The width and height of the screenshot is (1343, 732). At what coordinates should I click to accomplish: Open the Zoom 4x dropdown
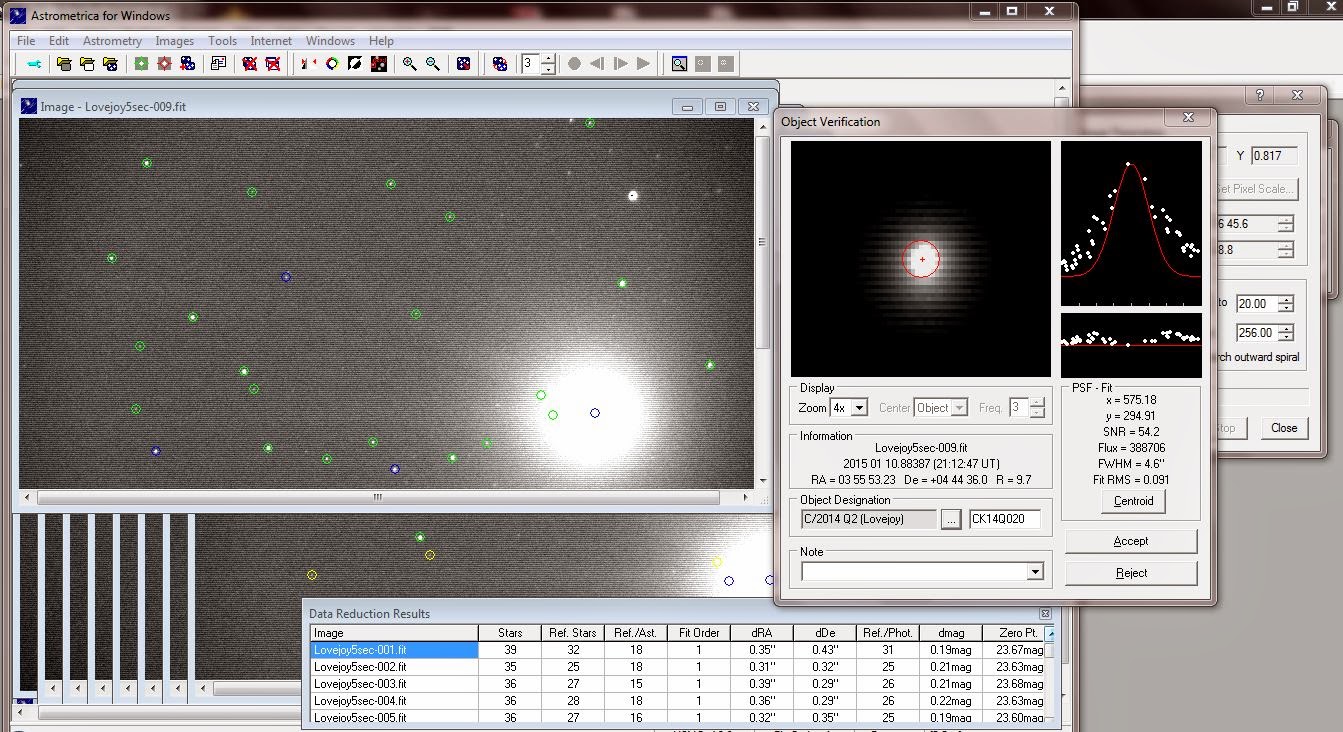(x=859, y=408)
